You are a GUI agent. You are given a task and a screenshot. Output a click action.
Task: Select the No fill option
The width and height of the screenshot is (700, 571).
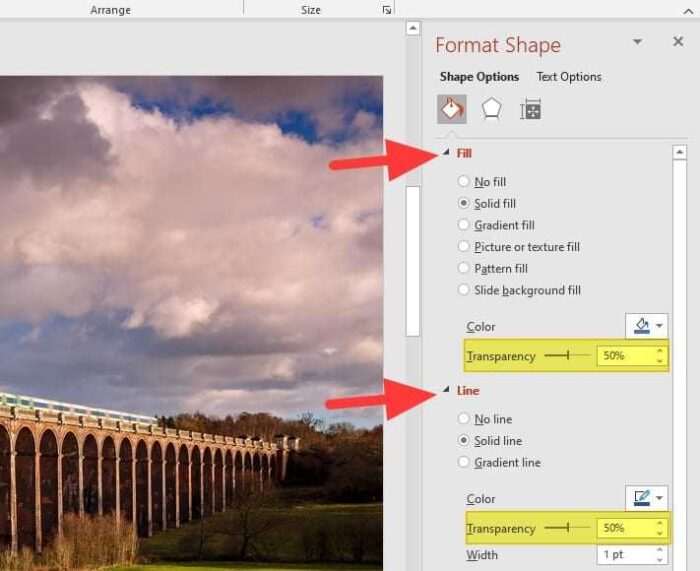click(x=482, y=182)
